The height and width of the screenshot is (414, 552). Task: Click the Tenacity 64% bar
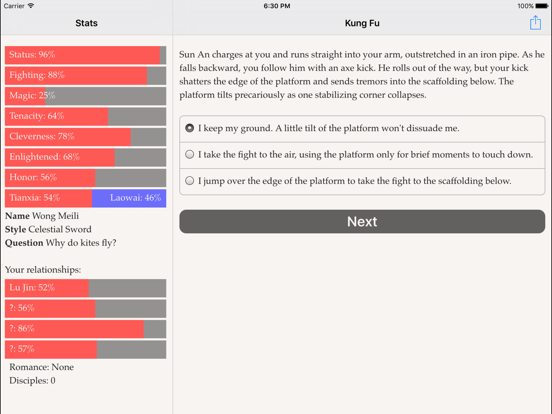(86, 116)
